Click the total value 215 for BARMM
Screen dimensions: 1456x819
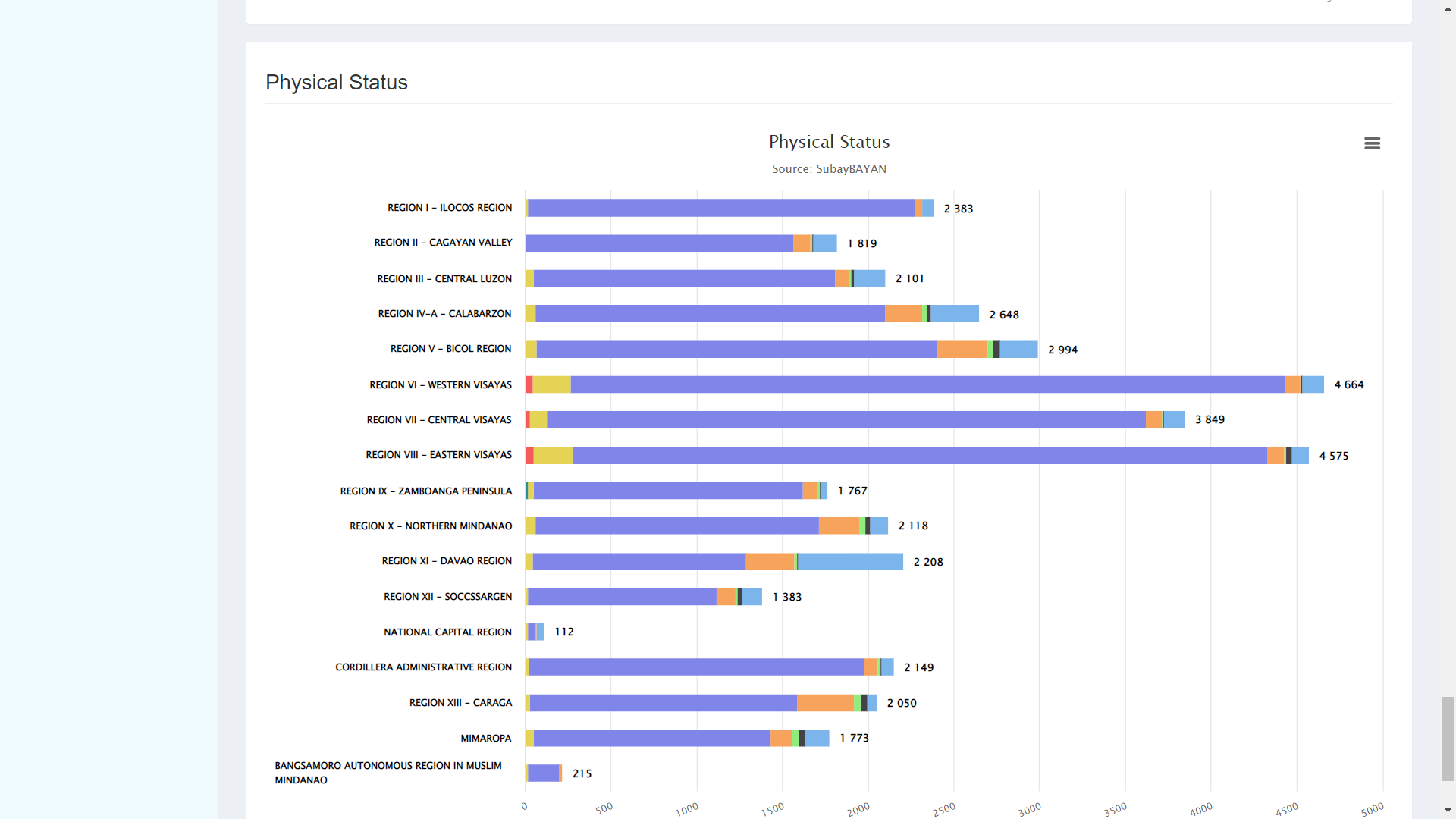[x=582, y=774]
